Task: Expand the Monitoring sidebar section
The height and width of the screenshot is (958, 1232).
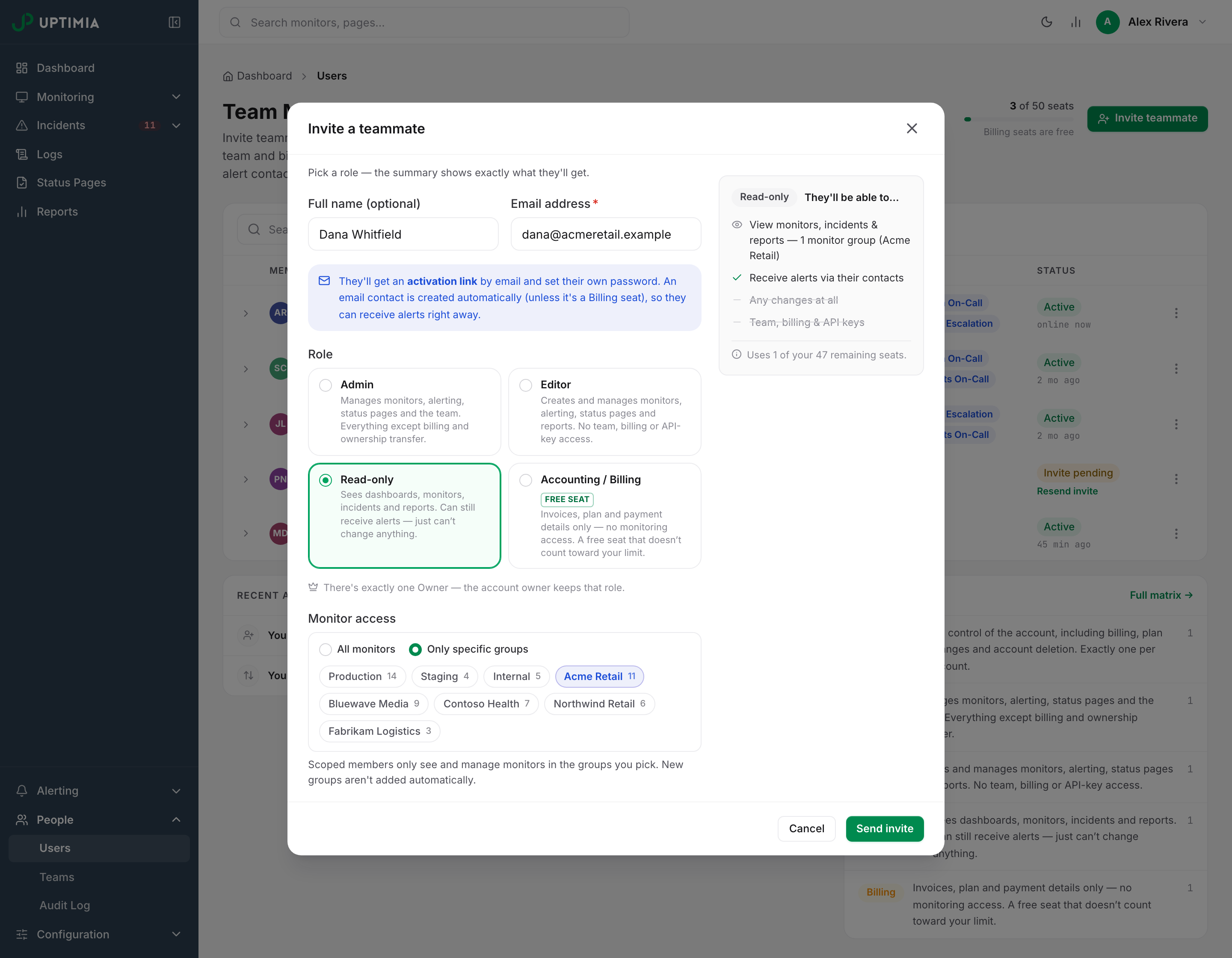Action: tap(99, 96)
